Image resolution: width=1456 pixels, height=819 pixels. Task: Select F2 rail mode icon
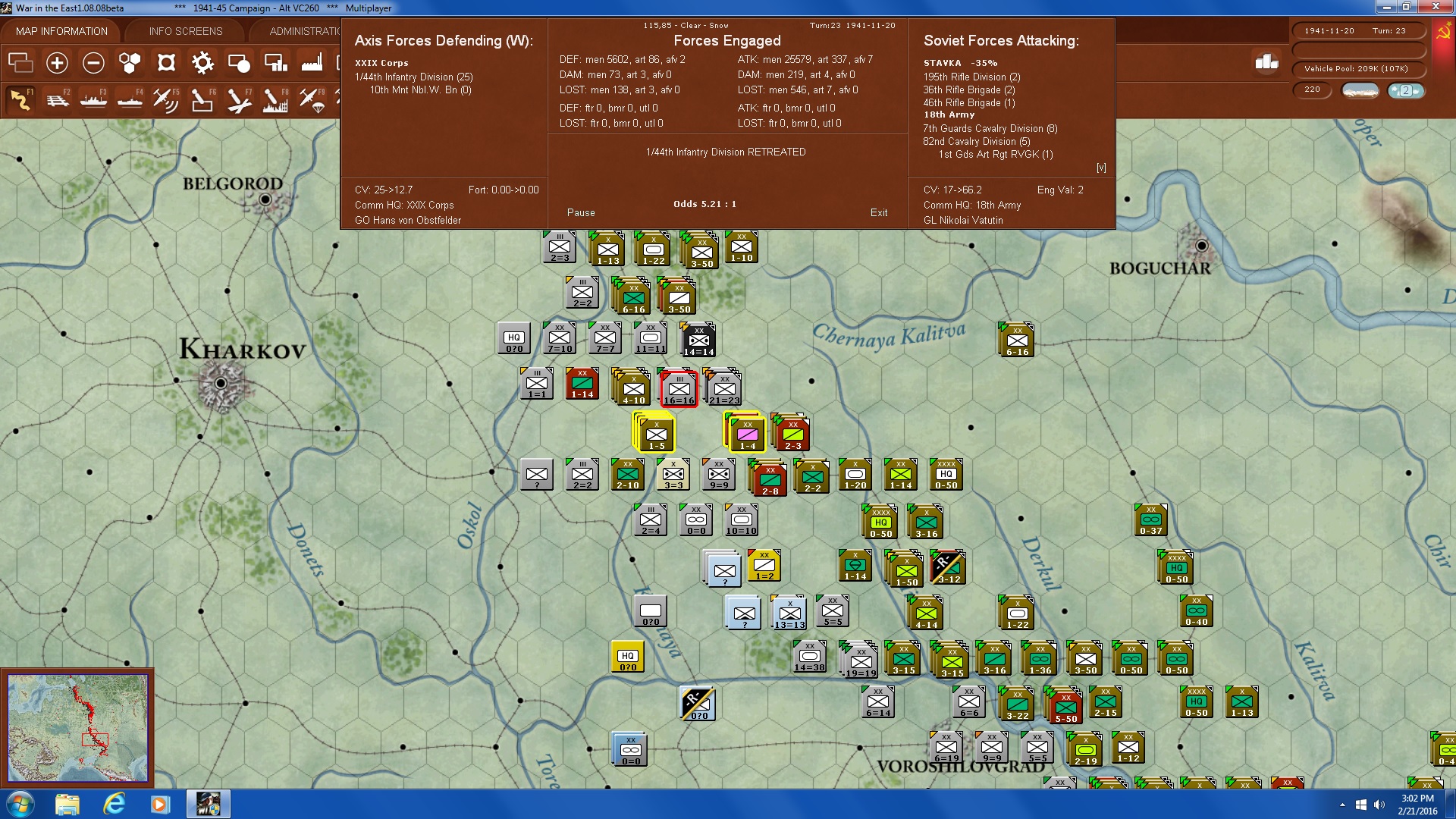click(x=57, y=99)
